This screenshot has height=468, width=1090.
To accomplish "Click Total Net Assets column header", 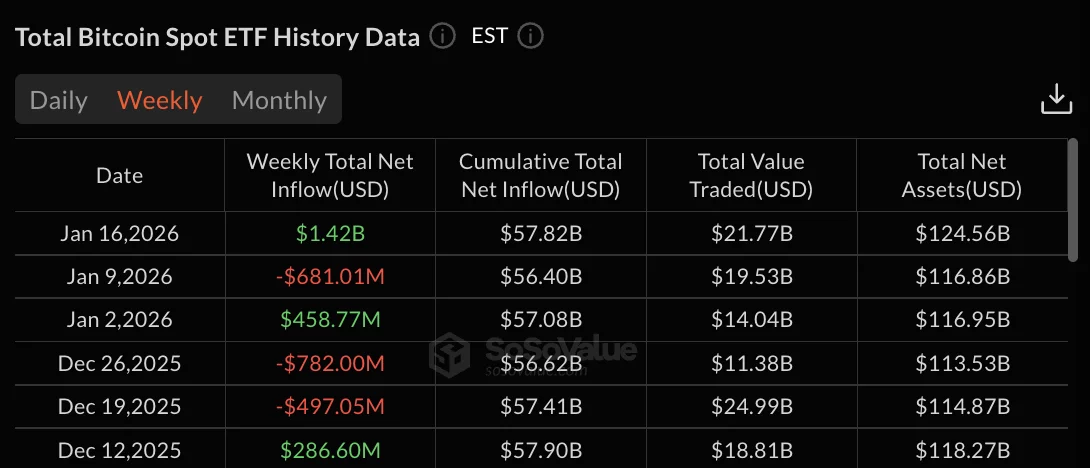I will 962,175.
